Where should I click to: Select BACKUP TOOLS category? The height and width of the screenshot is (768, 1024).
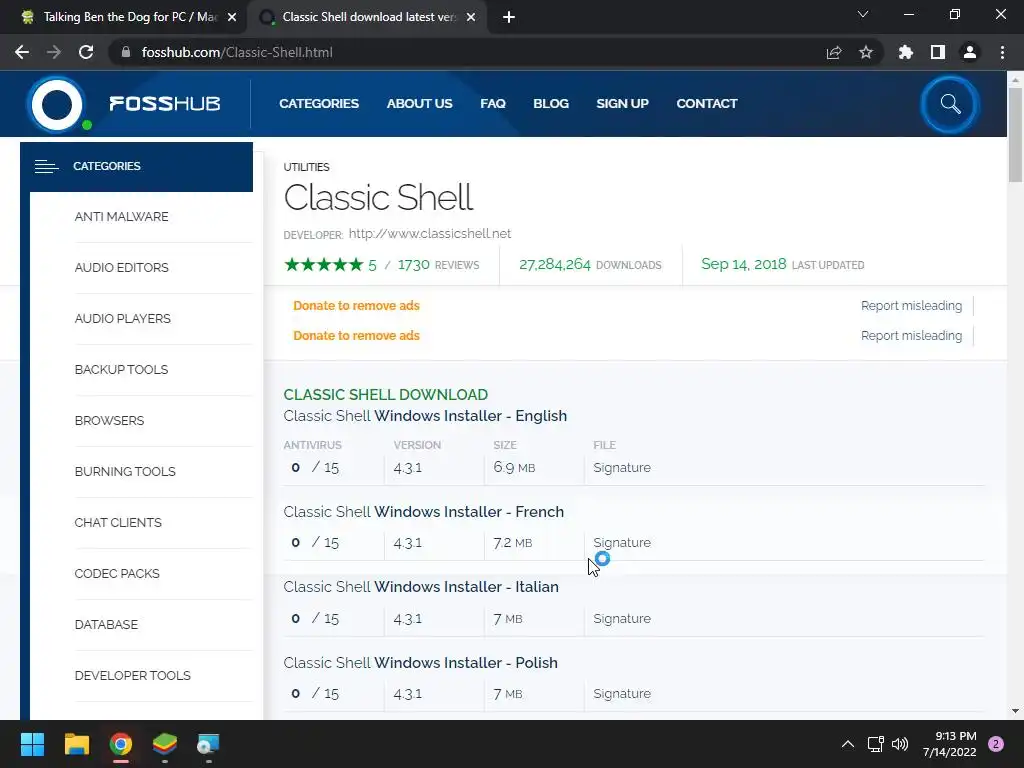[121, 370]
